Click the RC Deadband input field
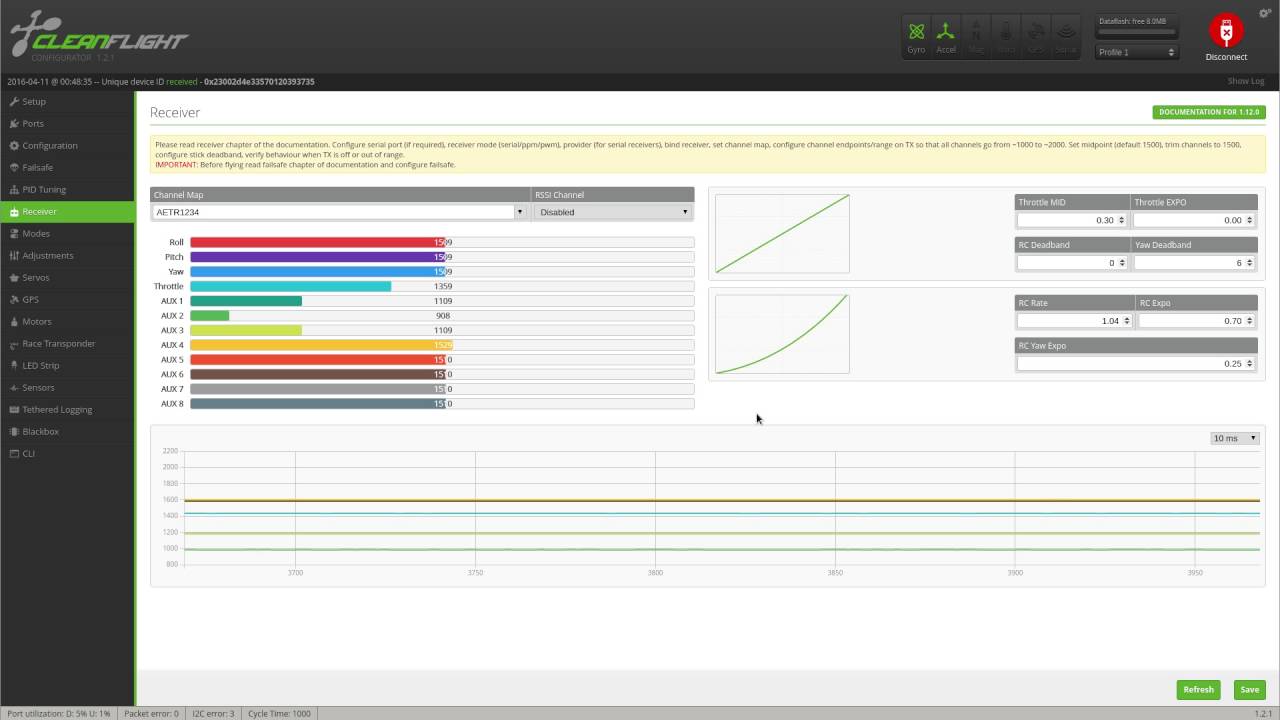1280x720 pixels. click(x=1073, y=263)
